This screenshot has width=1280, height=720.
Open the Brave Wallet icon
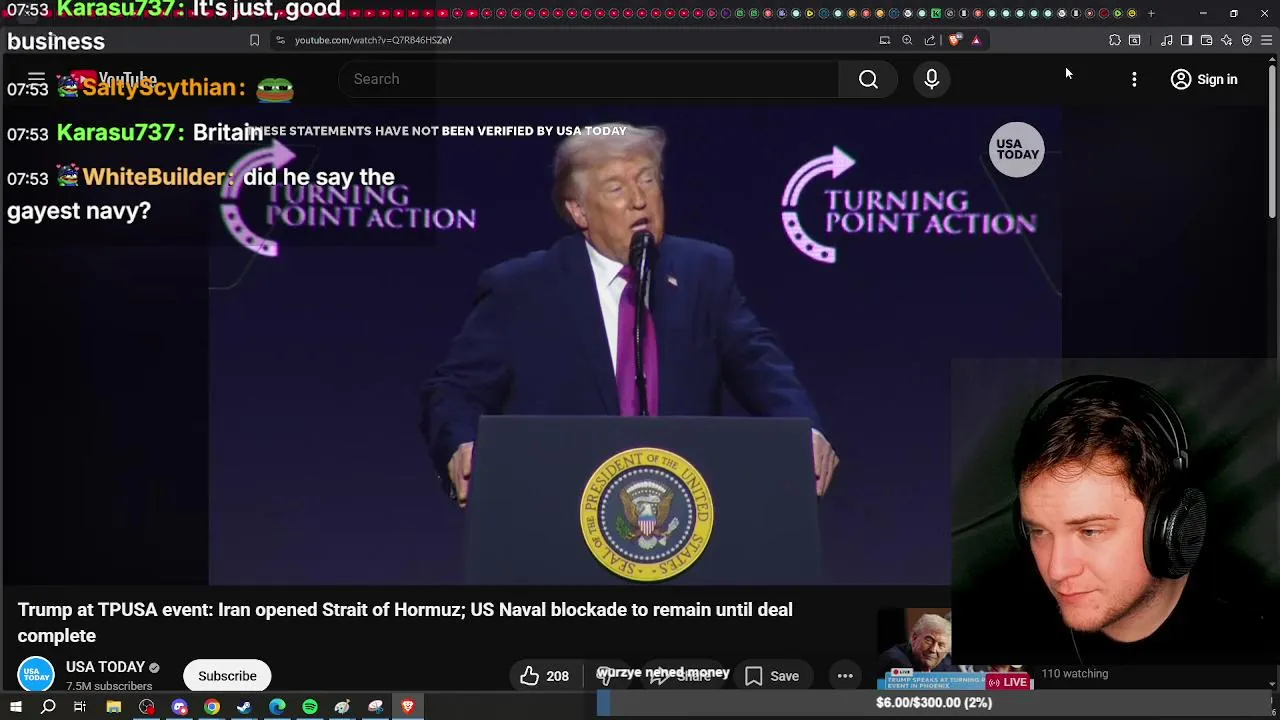click(1206, 40)
